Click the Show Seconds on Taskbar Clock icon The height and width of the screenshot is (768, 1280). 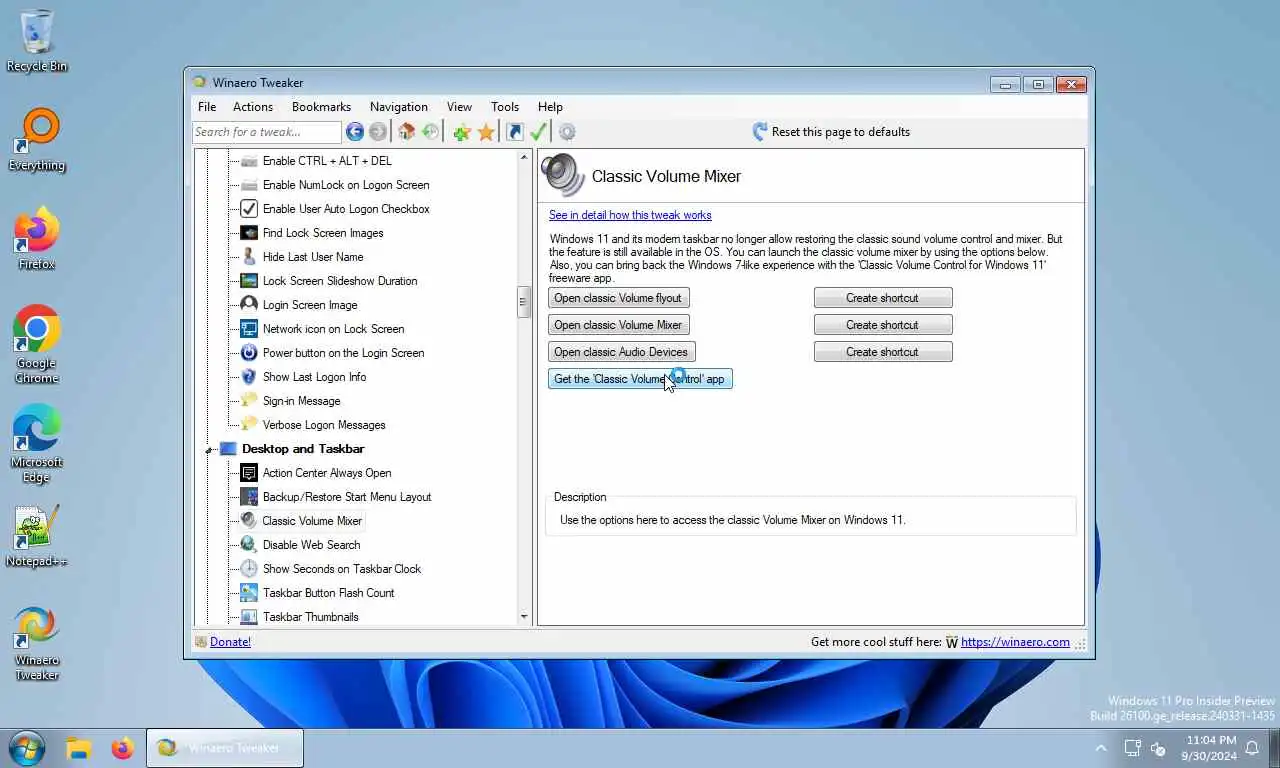coord(249,569)
